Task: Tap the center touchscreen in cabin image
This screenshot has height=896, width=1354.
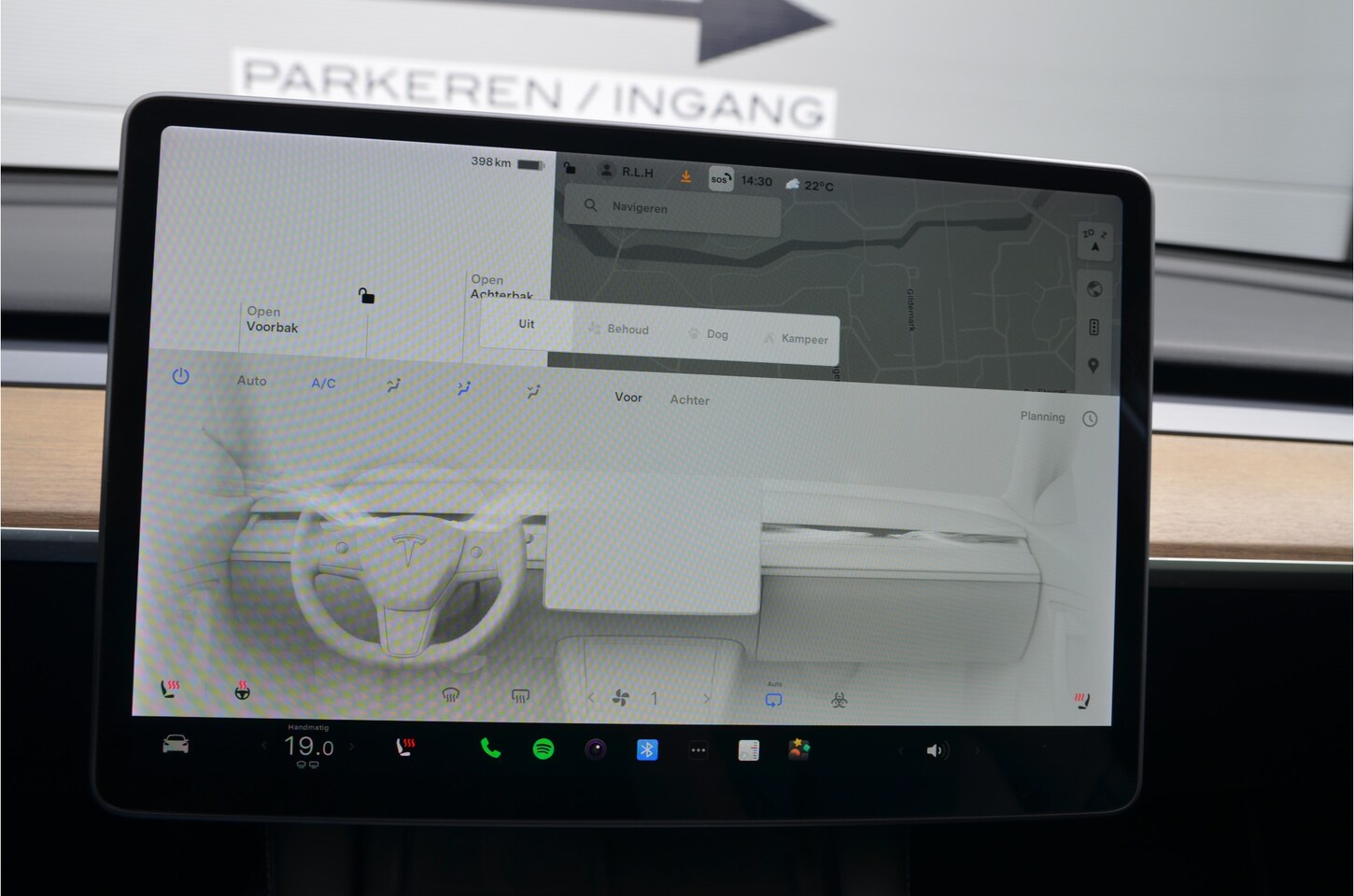Action: (x=654, y=560)
